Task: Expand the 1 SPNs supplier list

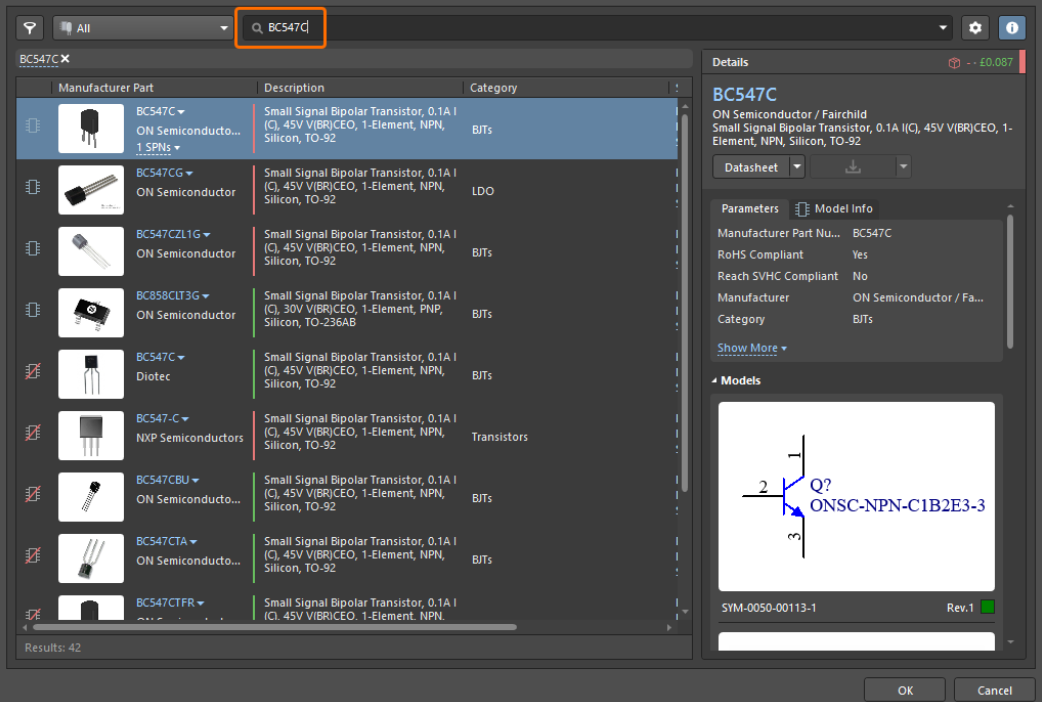Action: (x=158, y=148)
